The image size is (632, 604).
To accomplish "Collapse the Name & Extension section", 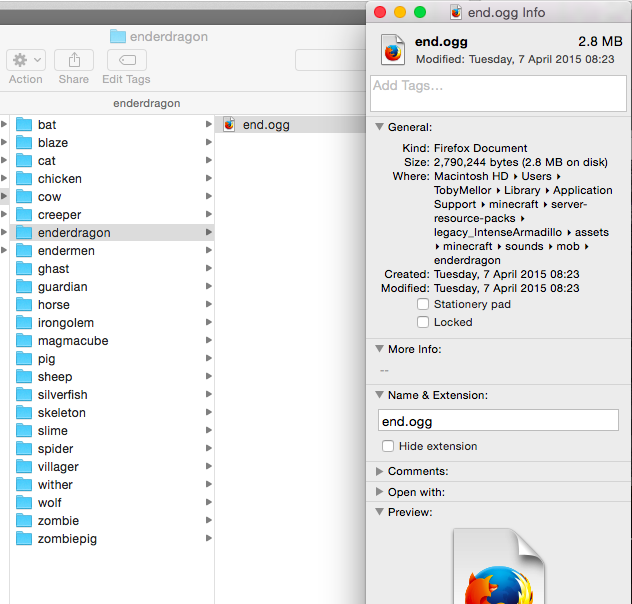I will [x=379, y=395].
